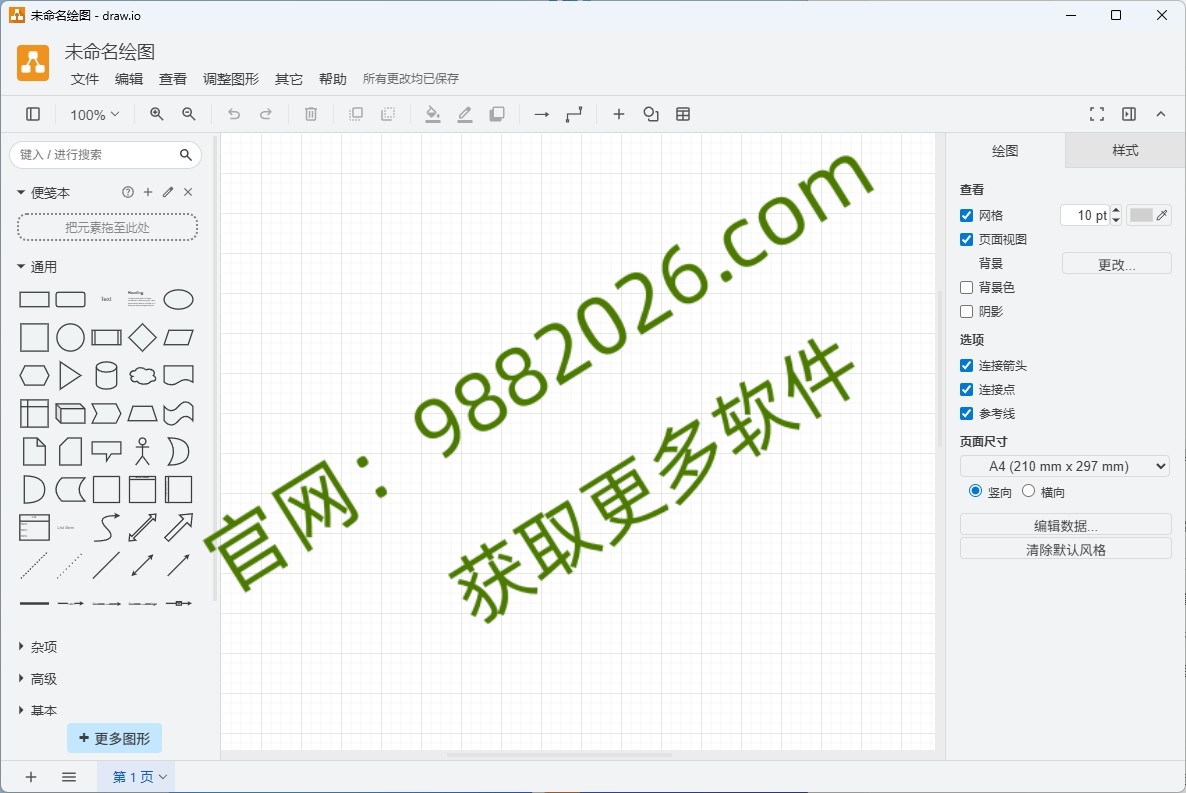Click the 清除默认风格 button
1186x793 pixels.
click(x=1066, y=549)
